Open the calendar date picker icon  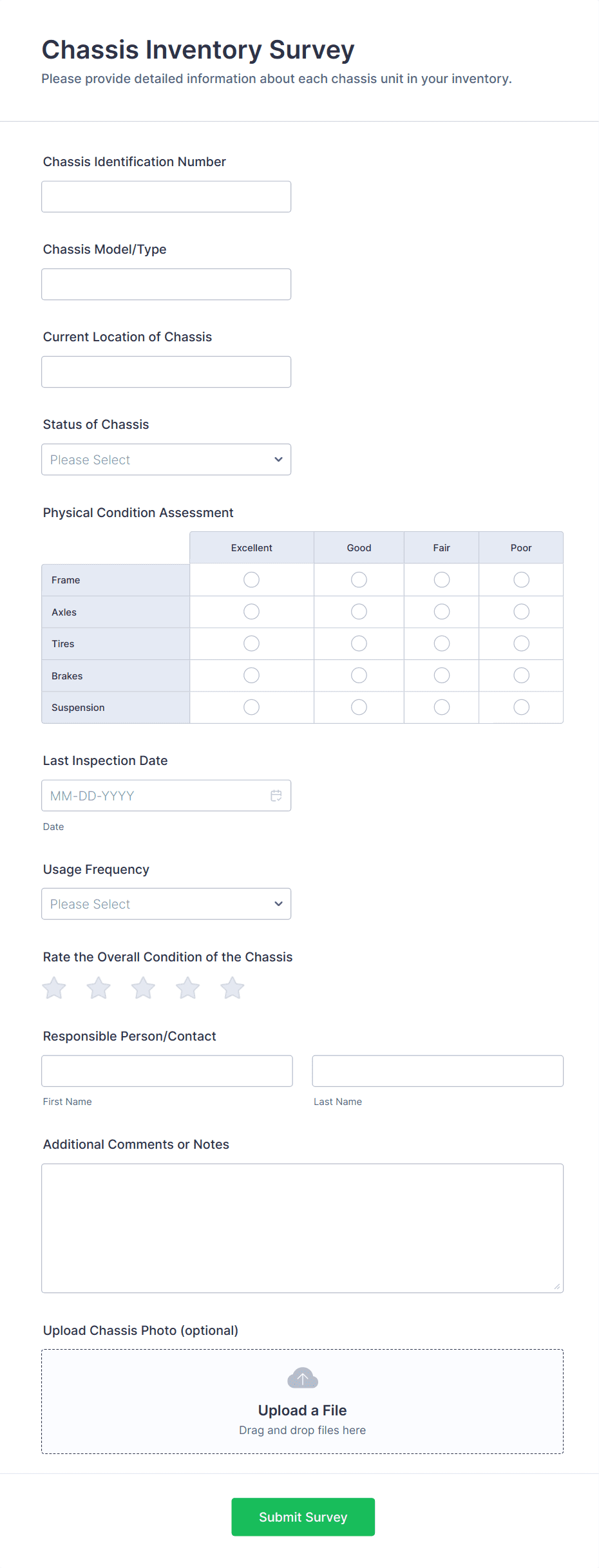276,796
